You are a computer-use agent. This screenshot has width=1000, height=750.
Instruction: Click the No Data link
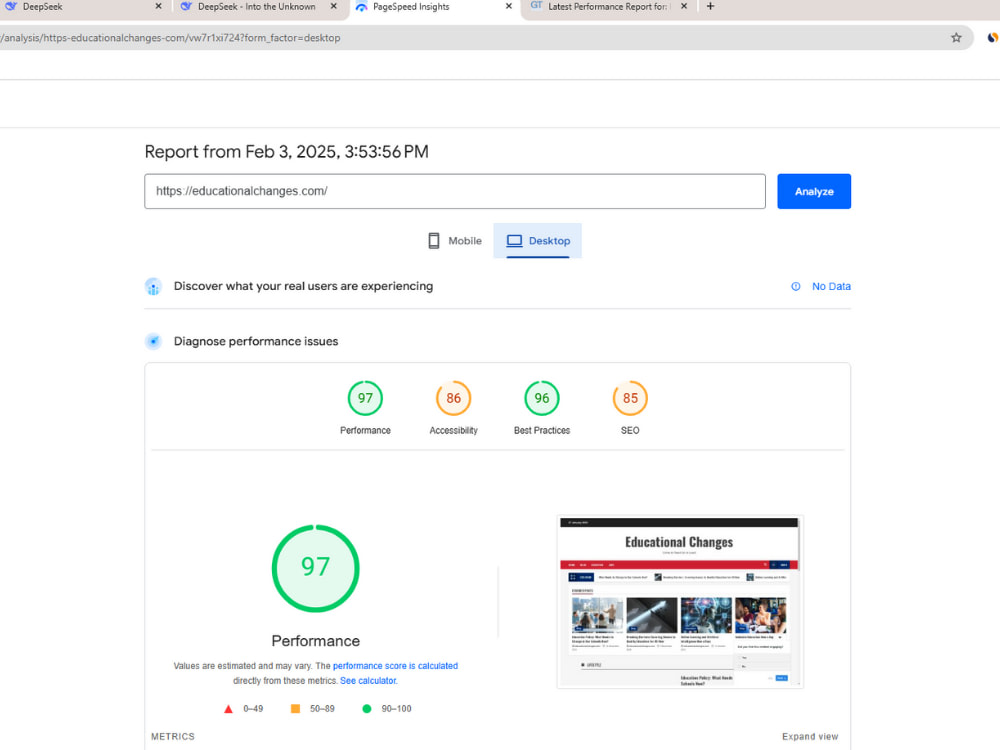coord(831,286)
